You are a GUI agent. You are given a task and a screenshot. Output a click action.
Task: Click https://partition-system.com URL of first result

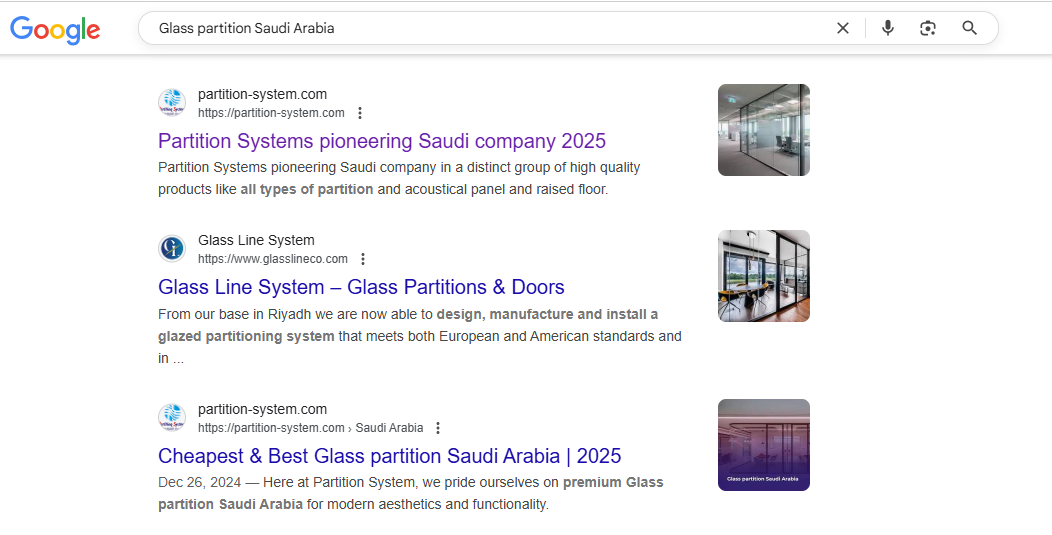pos(271,113)
